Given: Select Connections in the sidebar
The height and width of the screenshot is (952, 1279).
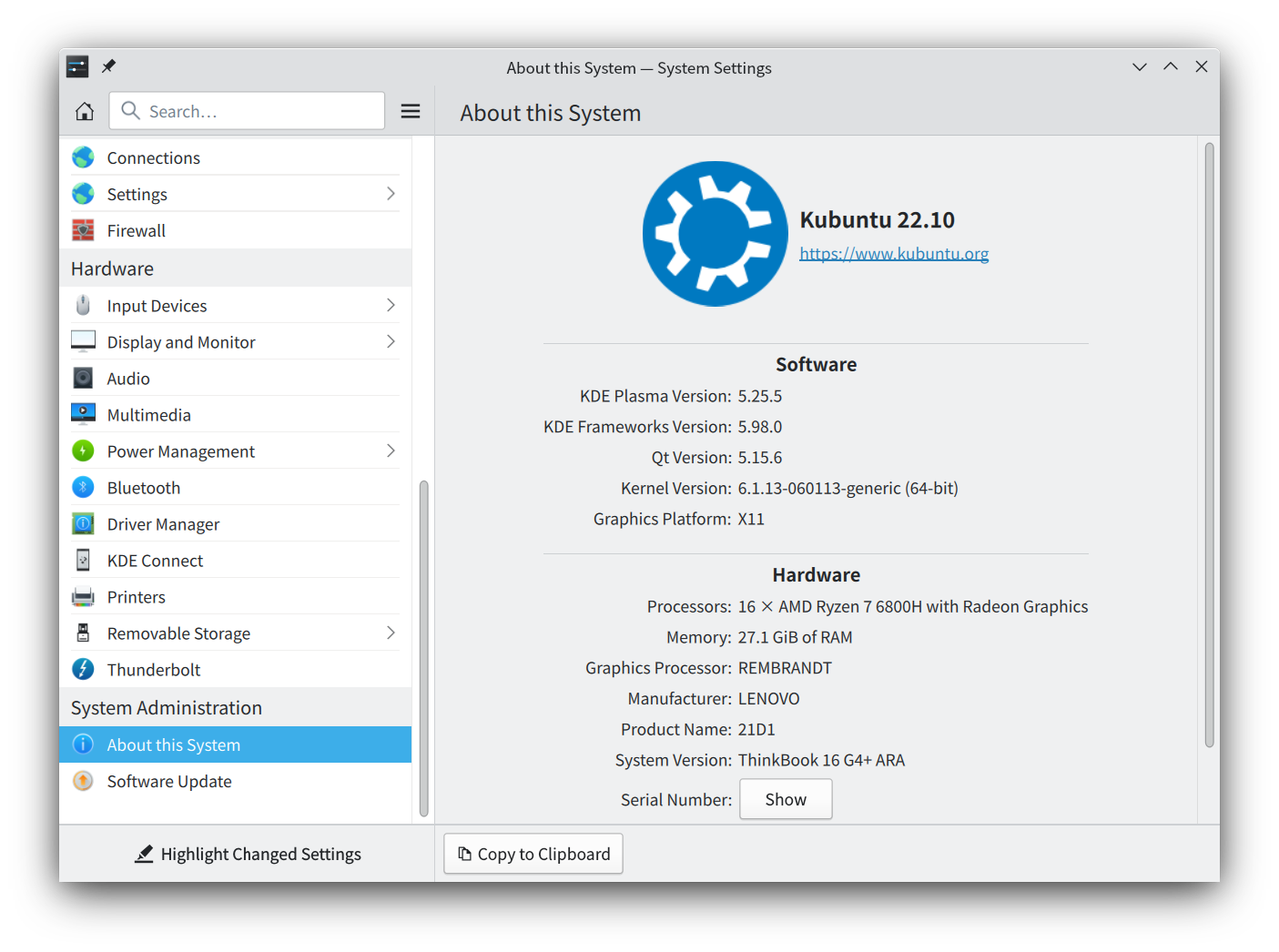Looking at the screenshot, I should click(153, 157).
